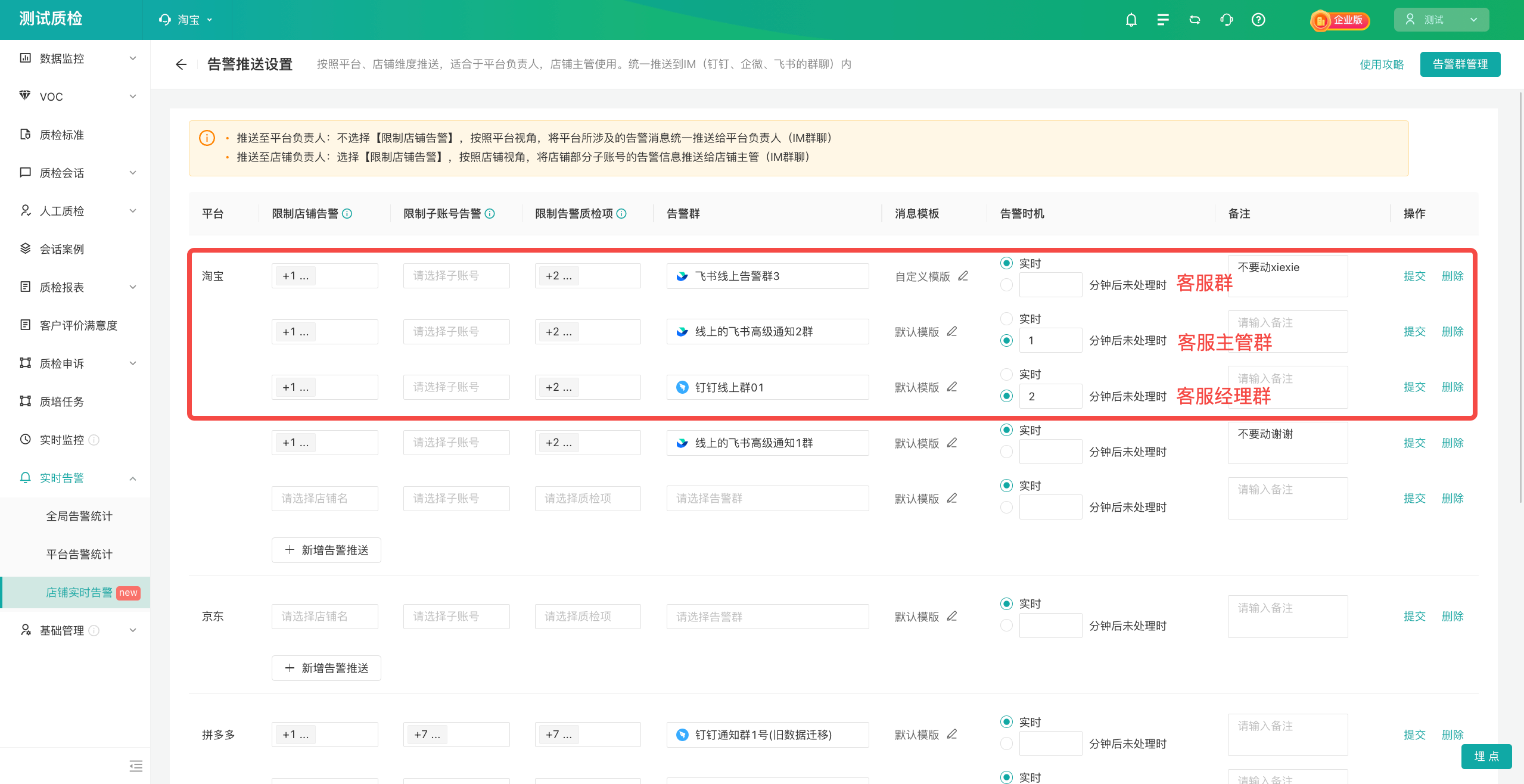The height and width of the screenshot is (784, 1524).
Task: Select 实时 radio for 钉钉线上群01 row
Action: [1007, 374]
